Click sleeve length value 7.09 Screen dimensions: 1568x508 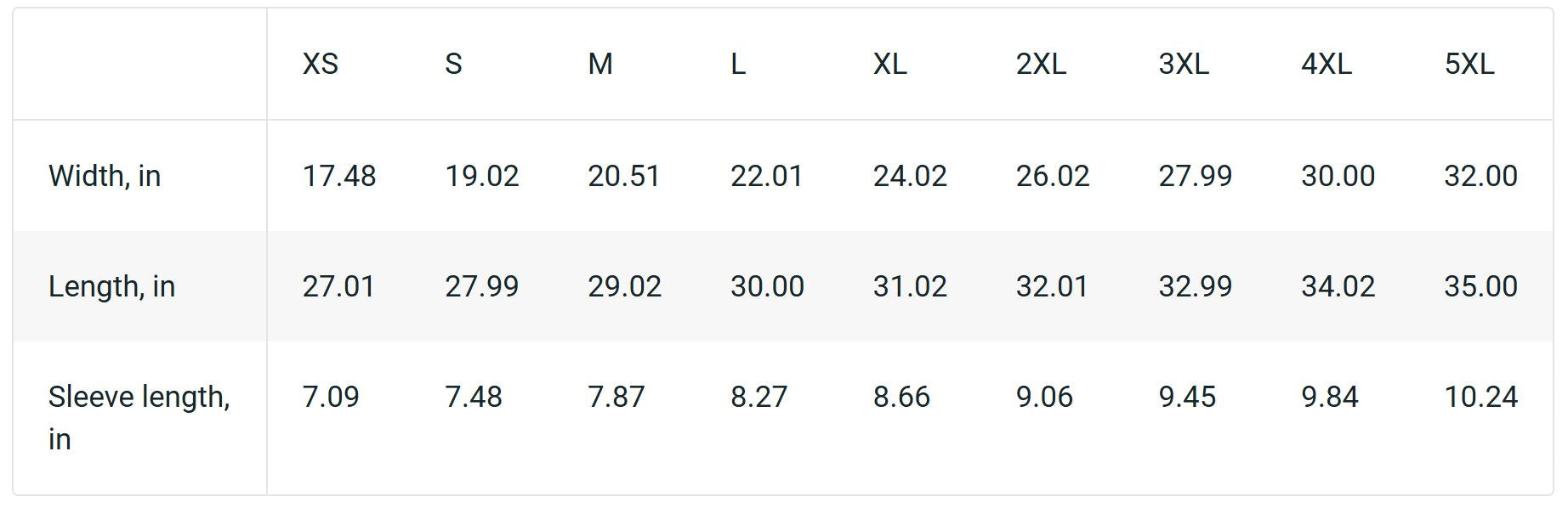point(331,397)
